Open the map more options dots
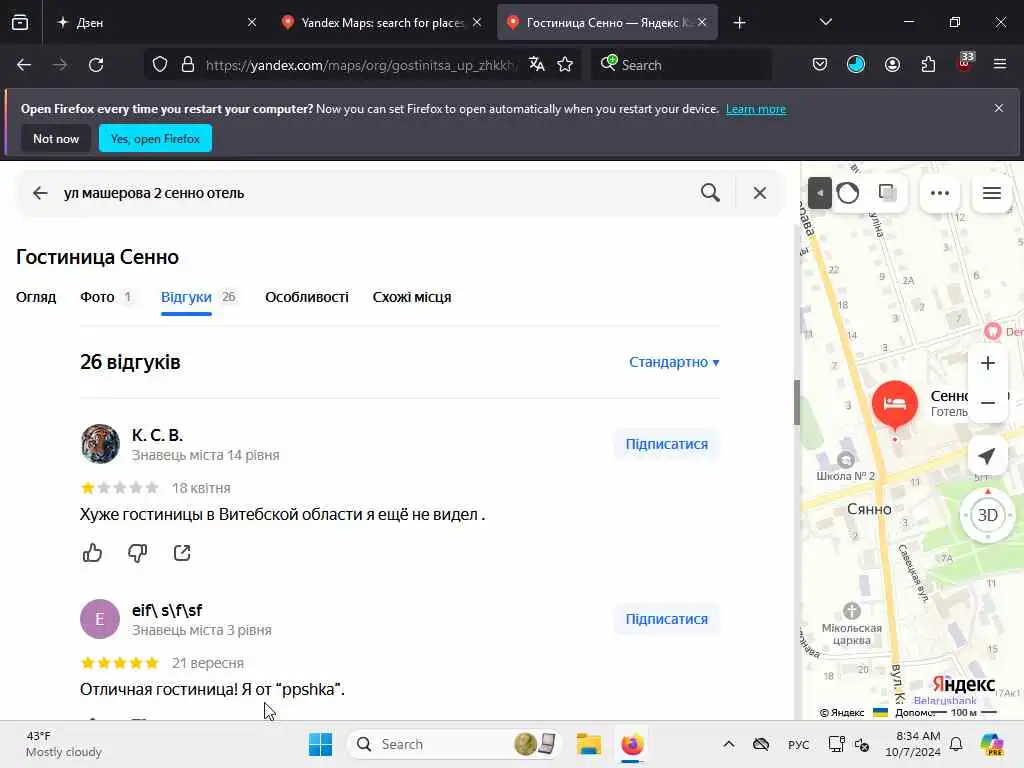Screen dimensions: 1024x768 pos(940,193)
